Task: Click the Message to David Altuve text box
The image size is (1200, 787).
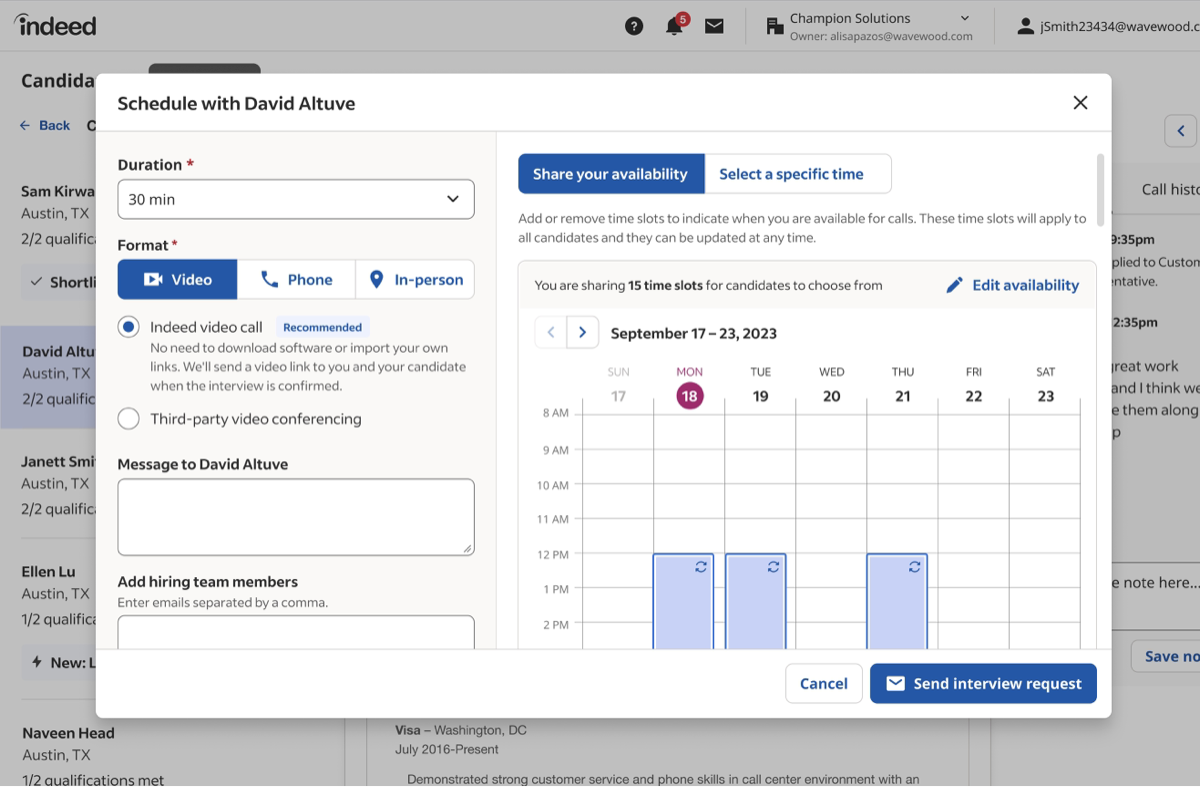Action: coord(296,516)
